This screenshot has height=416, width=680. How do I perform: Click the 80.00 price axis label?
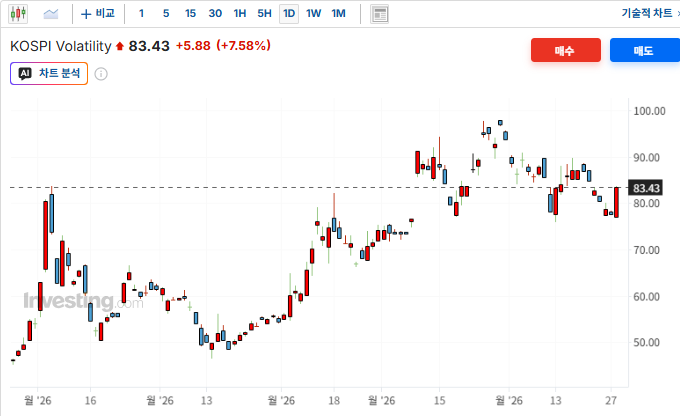click(x=646, y=203)
